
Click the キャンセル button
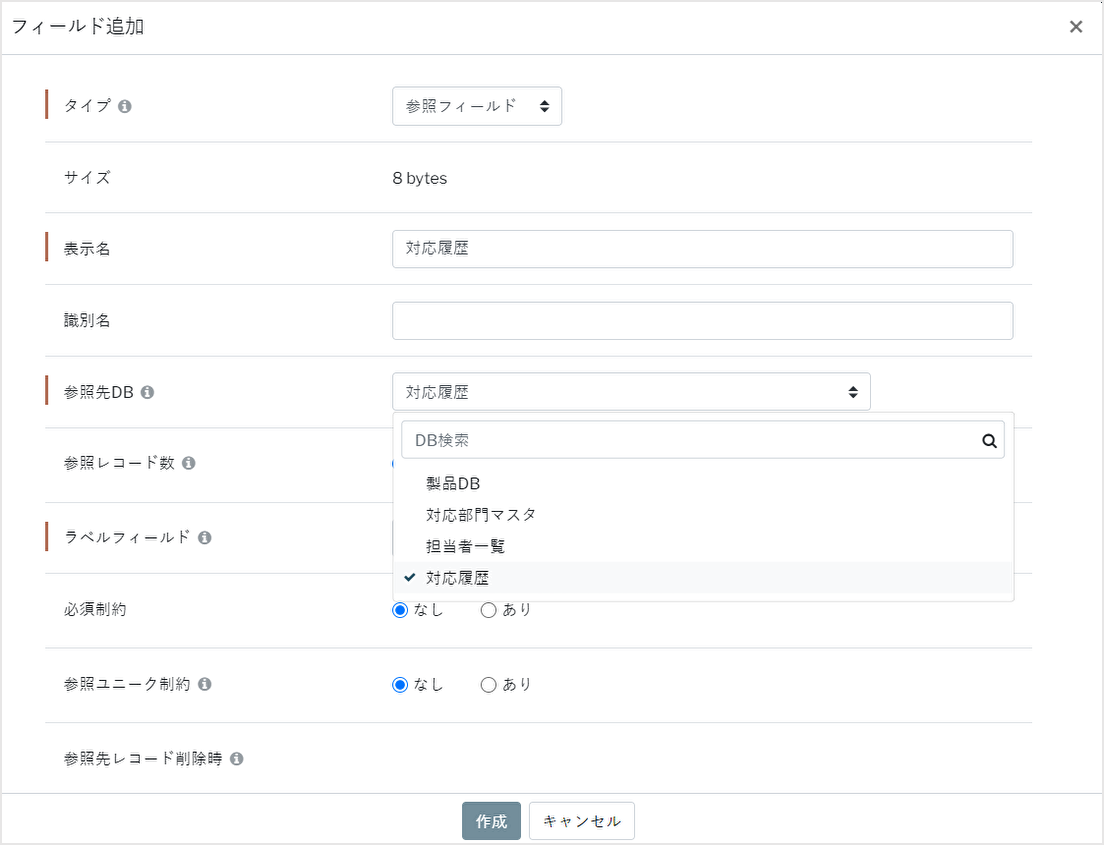click(582, 821)
